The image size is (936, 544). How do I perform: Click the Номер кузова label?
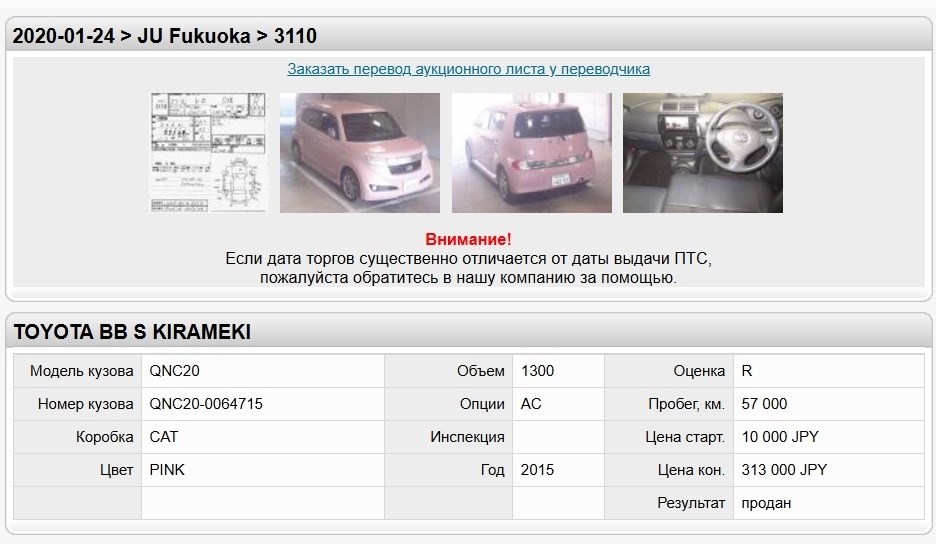(85, 404)
